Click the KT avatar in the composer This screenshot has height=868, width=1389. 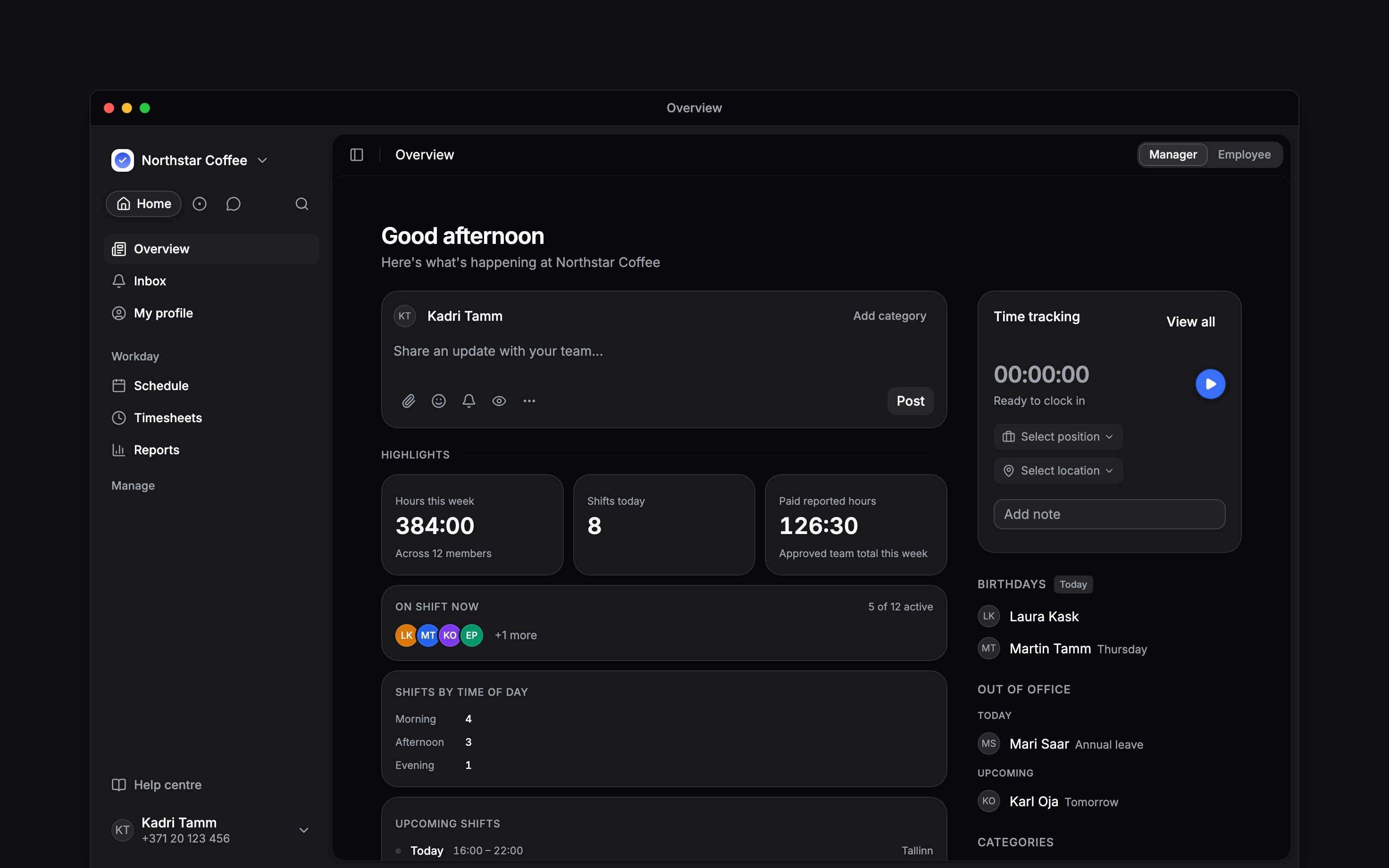405,316
